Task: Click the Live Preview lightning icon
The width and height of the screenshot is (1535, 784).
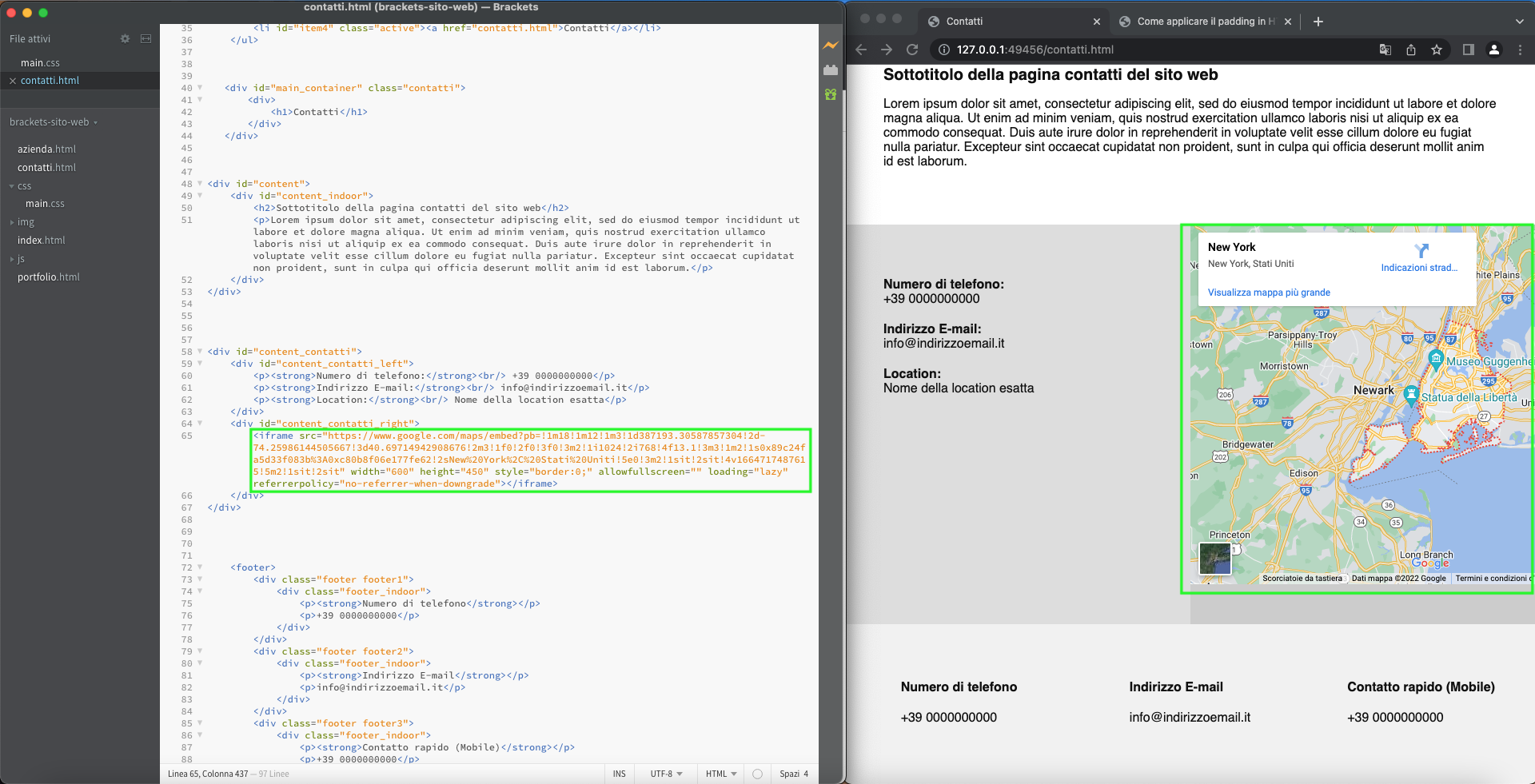Action: click(x=831, y=46)
